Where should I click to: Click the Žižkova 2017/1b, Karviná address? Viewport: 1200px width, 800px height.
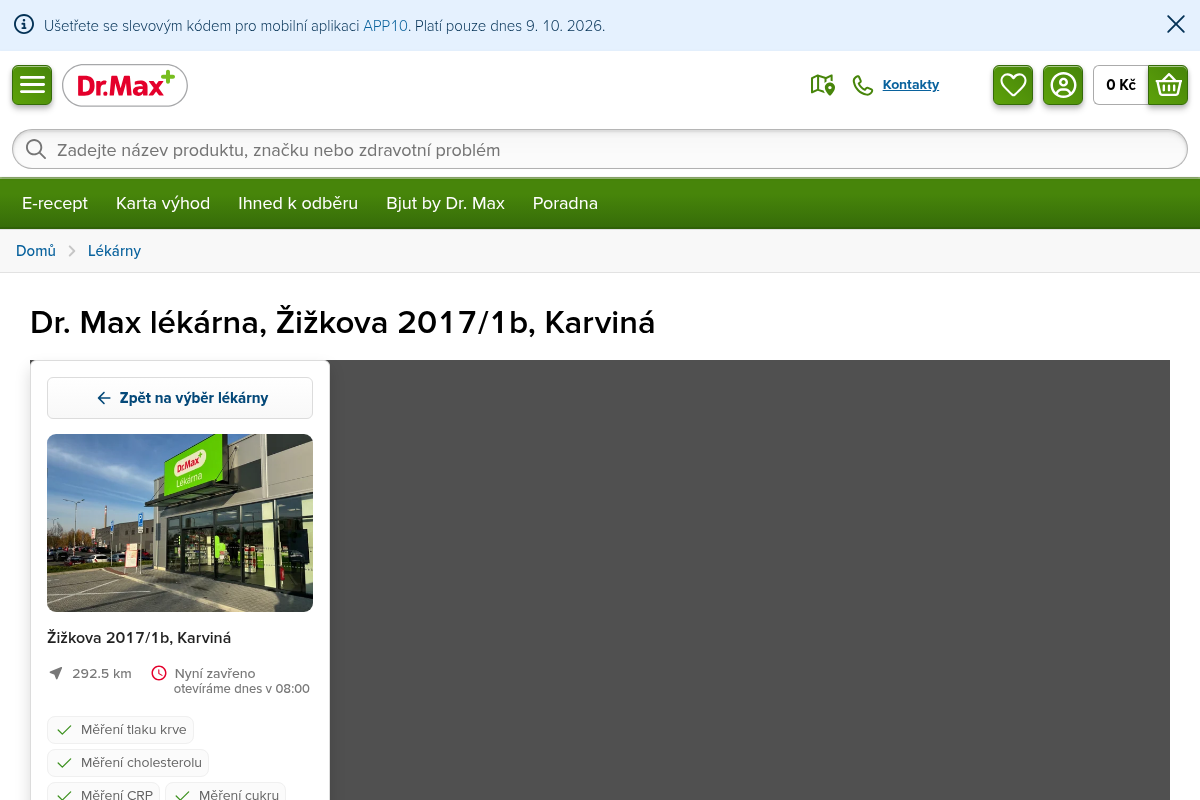pos(139,638)
